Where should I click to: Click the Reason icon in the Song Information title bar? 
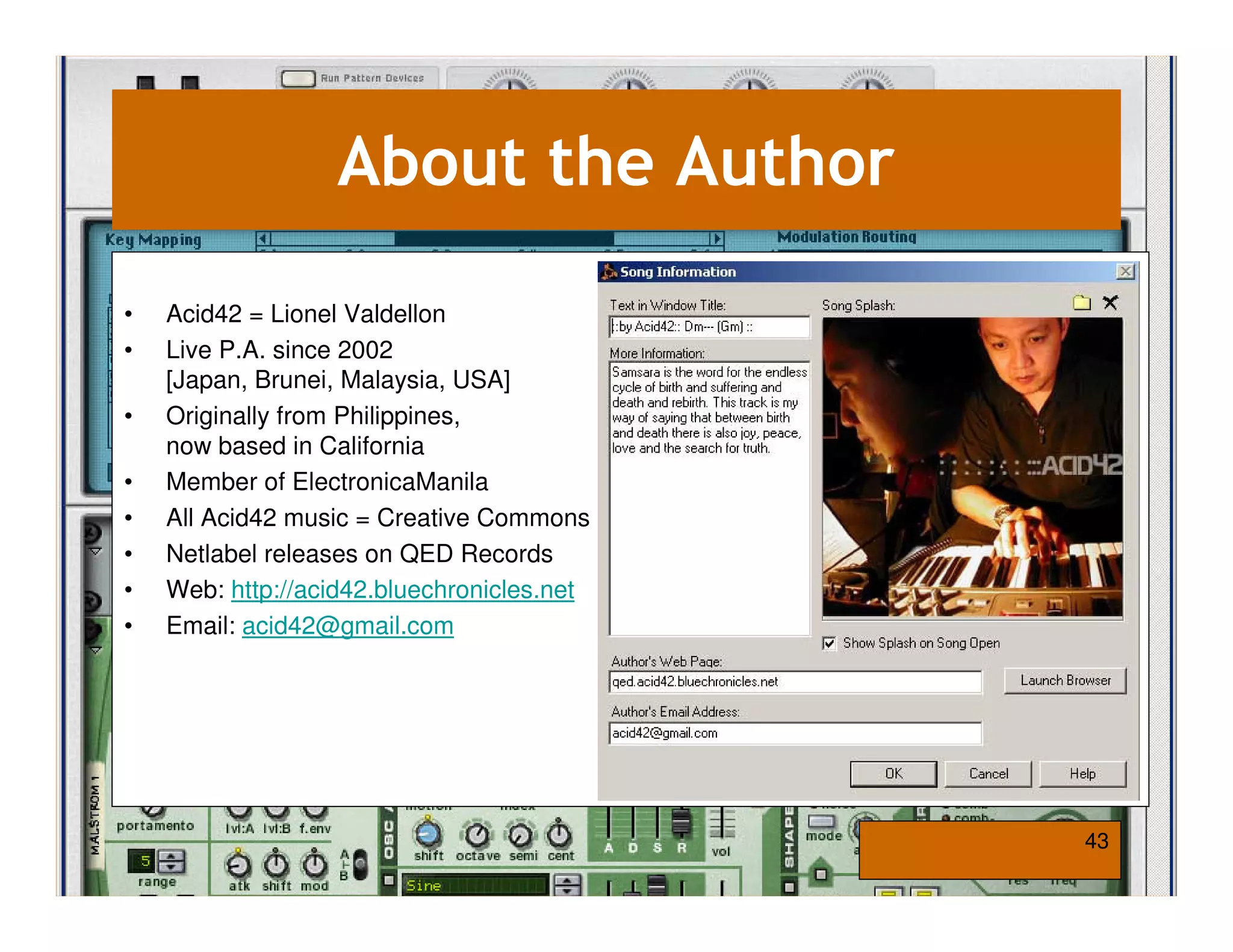(609, 272)
